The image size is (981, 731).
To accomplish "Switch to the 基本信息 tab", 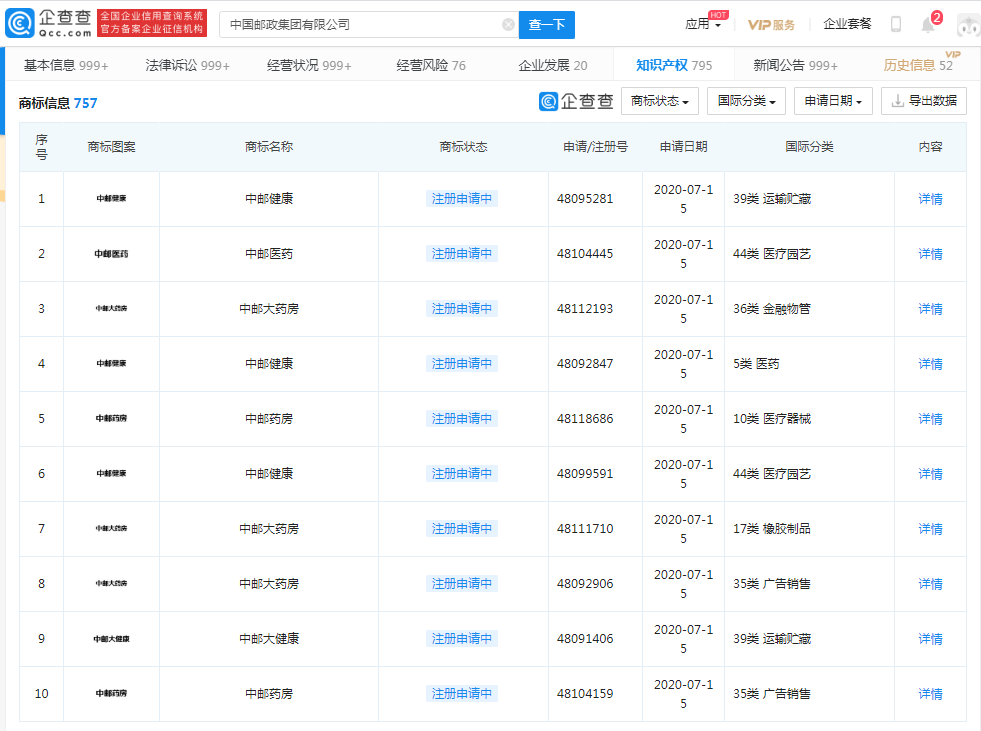I will click(x=66, y=65).
